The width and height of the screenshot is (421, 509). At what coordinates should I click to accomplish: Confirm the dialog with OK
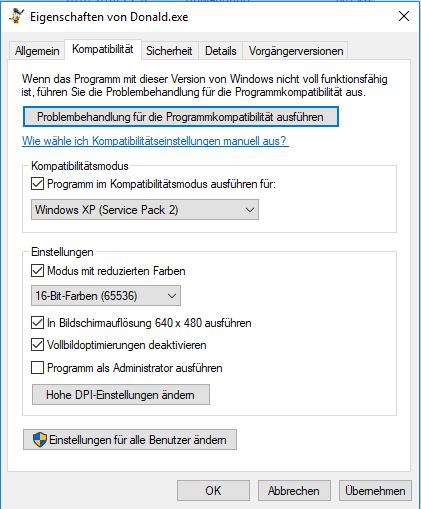[213, 491]
